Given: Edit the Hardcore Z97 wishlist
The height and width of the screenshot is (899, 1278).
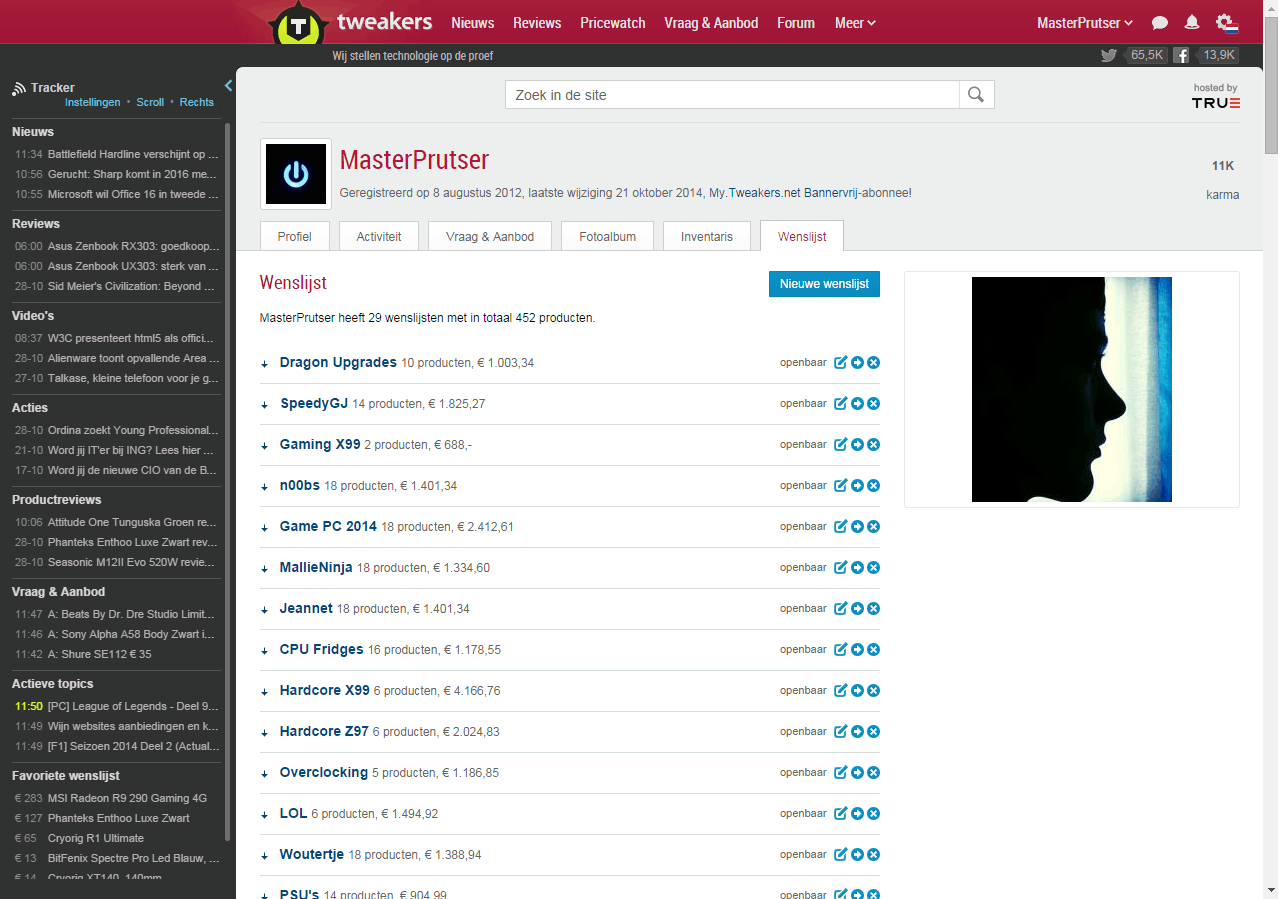Looking at the screenshot, I should coord(841,731).
